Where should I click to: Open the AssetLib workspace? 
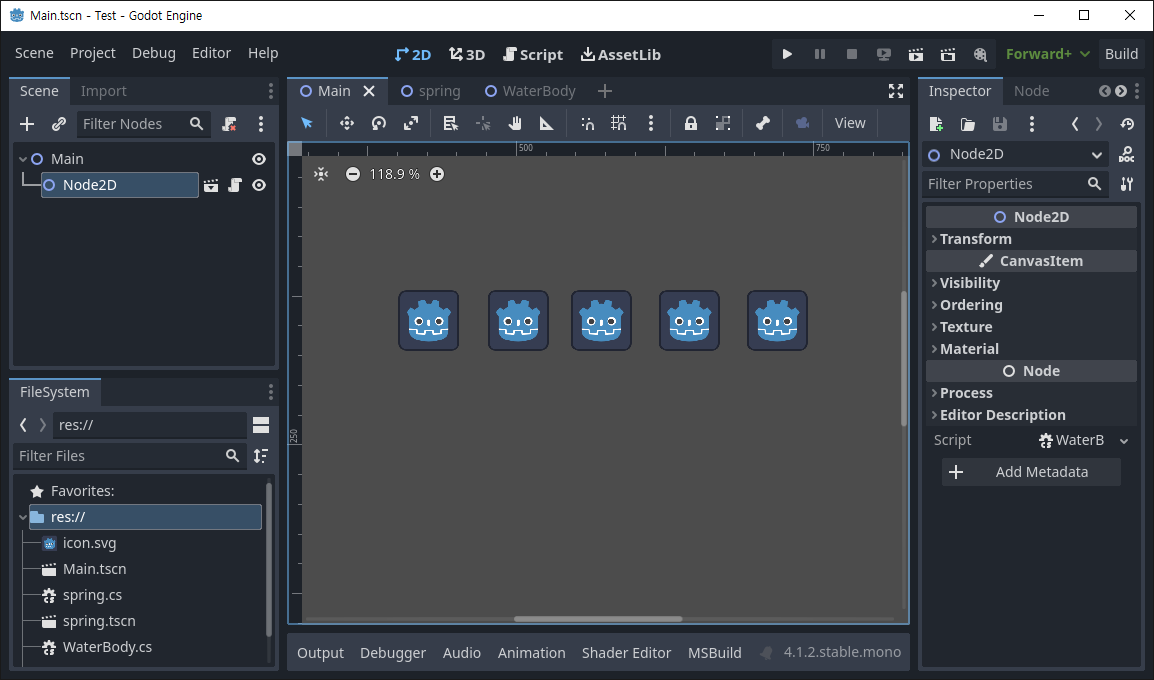[620, 54]
